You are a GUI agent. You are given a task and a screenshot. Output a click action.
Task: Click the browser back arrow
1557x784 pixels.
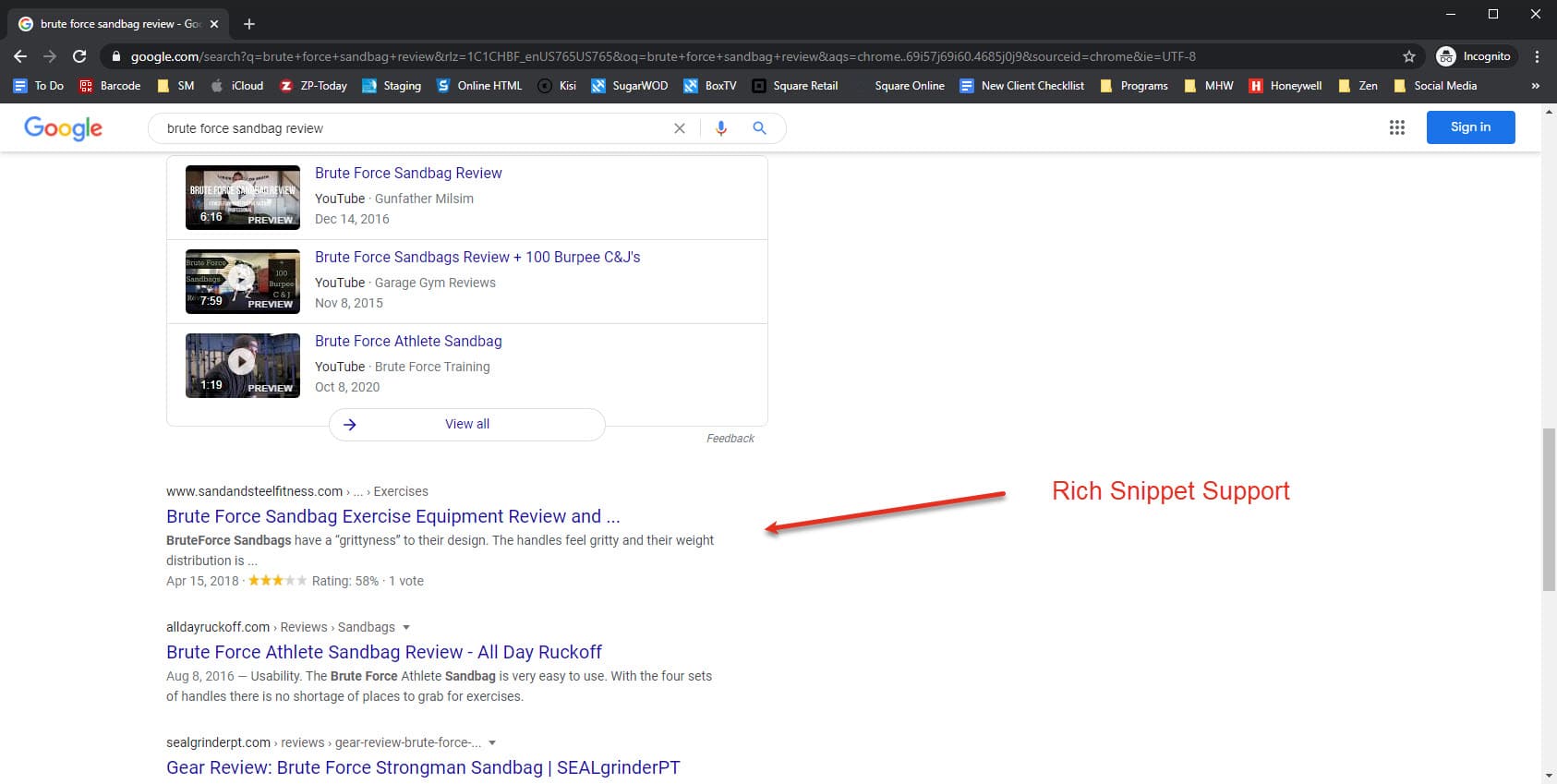(x=20, y=56)
